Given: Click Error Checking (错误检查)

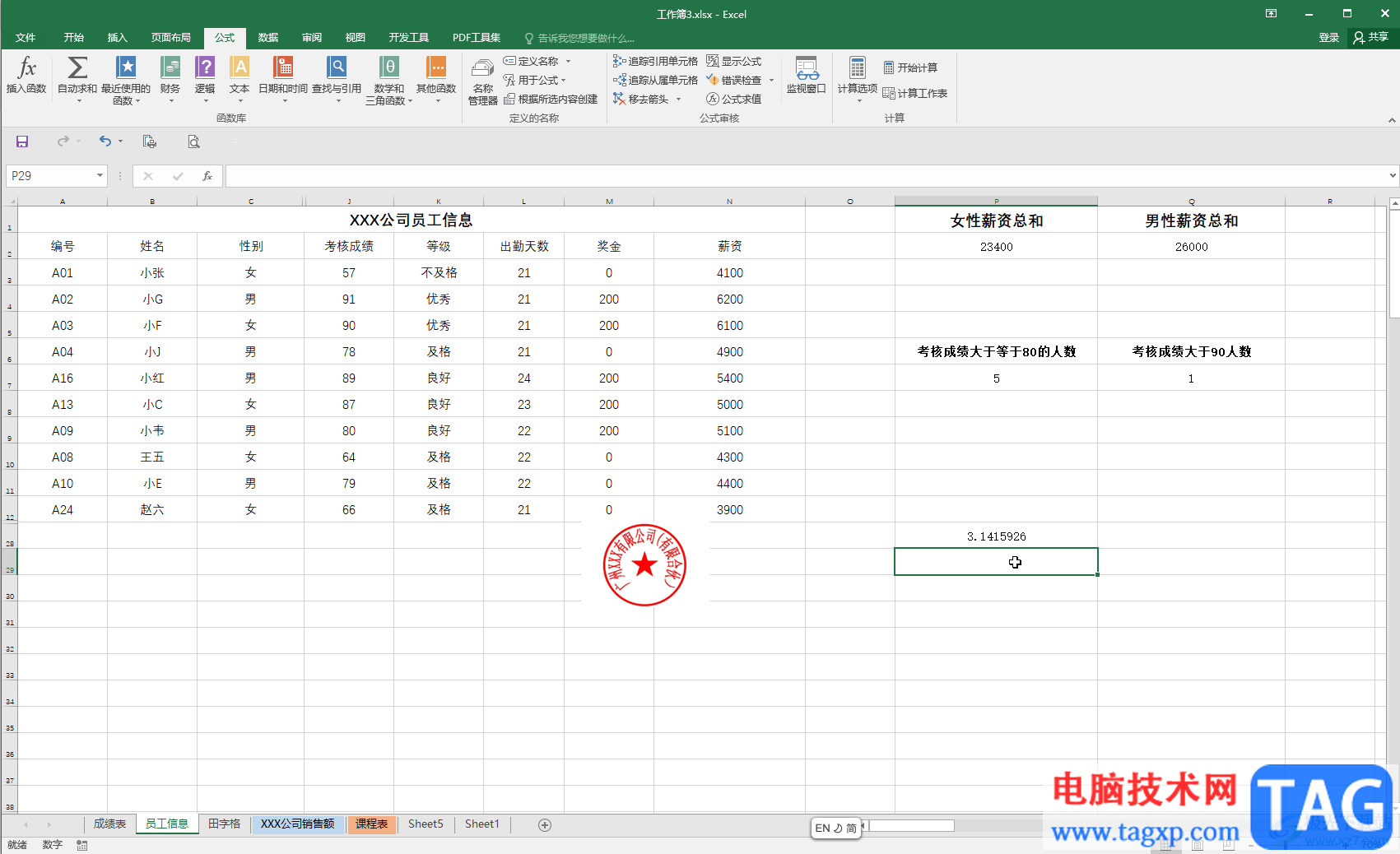Looking at the screenshot, I should coord(734,80).
